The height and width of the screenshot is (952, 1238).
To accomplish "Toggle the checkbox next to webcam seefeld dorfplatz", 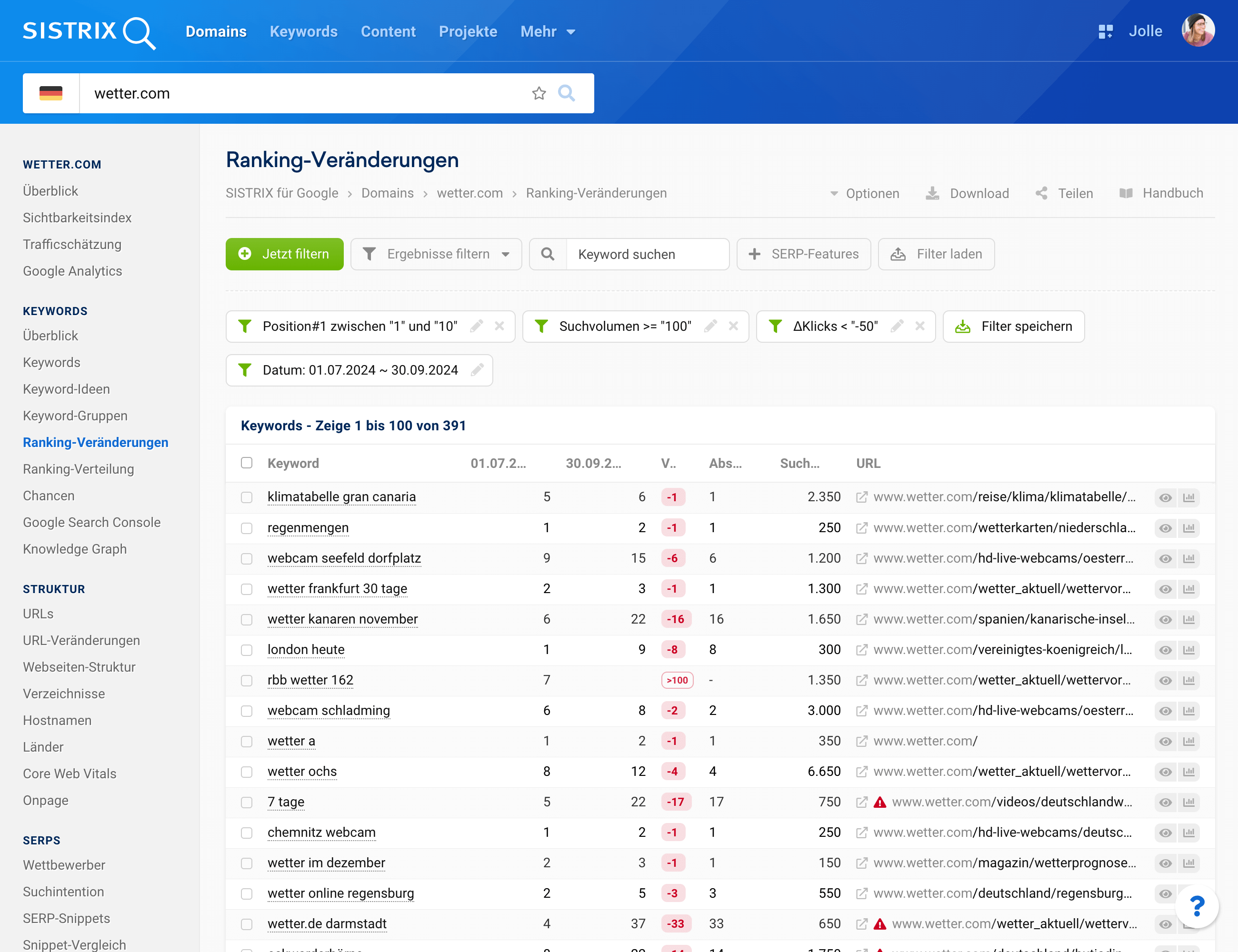I will pyautogui.click(x=247, y=557).
